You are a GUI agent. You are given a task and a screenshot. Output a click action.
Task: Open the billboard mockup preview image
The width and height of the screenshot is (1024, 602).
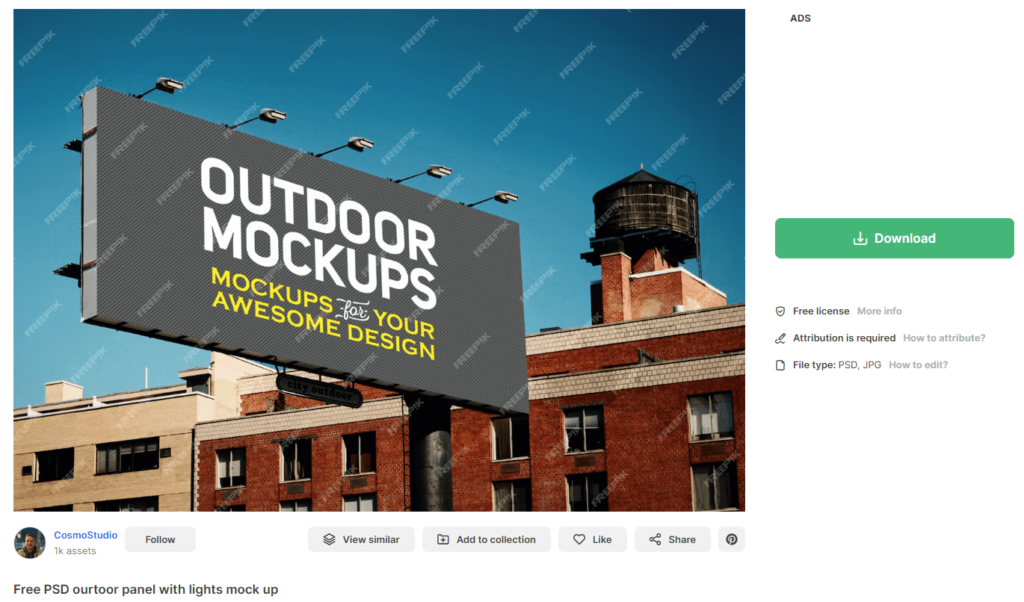(379, 260)
